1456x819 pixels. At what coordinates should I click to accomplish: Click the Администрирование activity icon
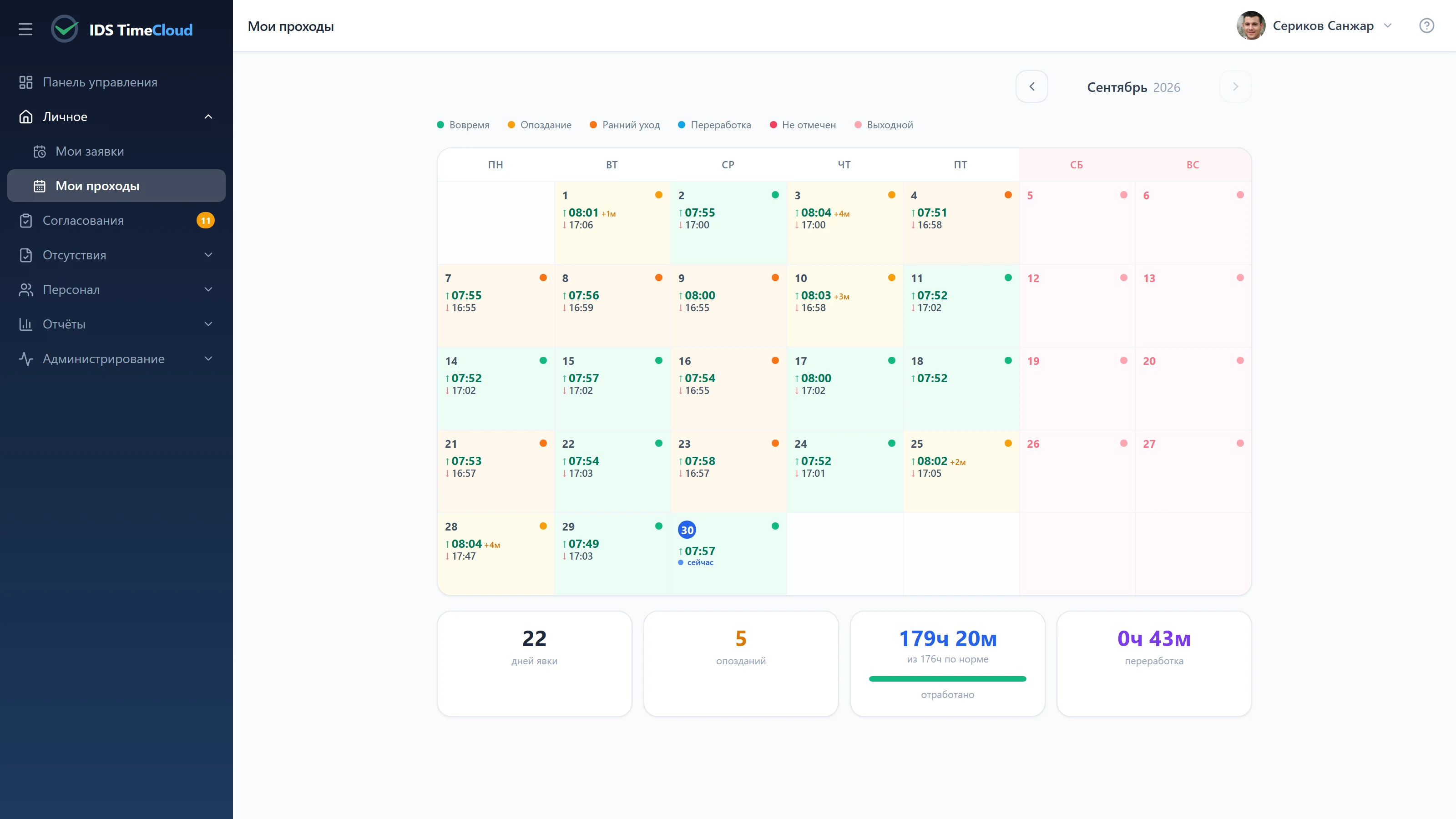[x=25, y=359]
